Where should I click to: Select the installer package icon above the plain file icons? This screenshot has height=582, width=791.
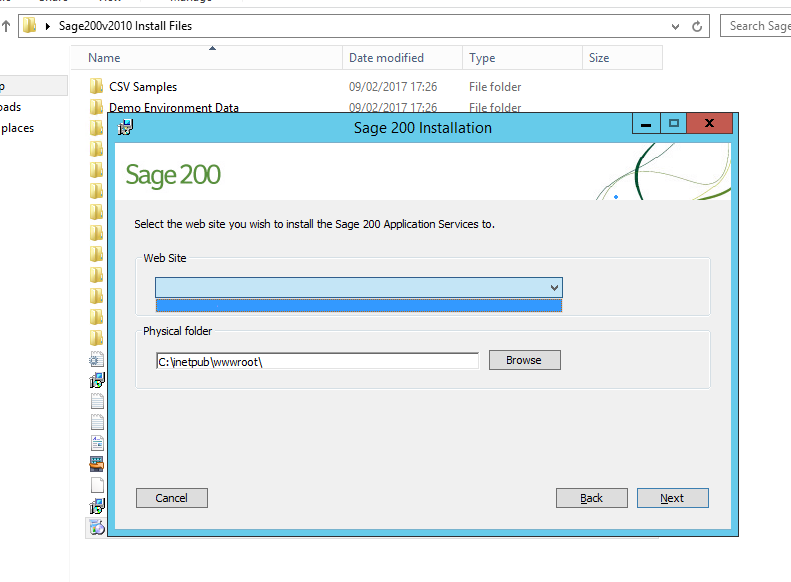click(x=97, y=380)
